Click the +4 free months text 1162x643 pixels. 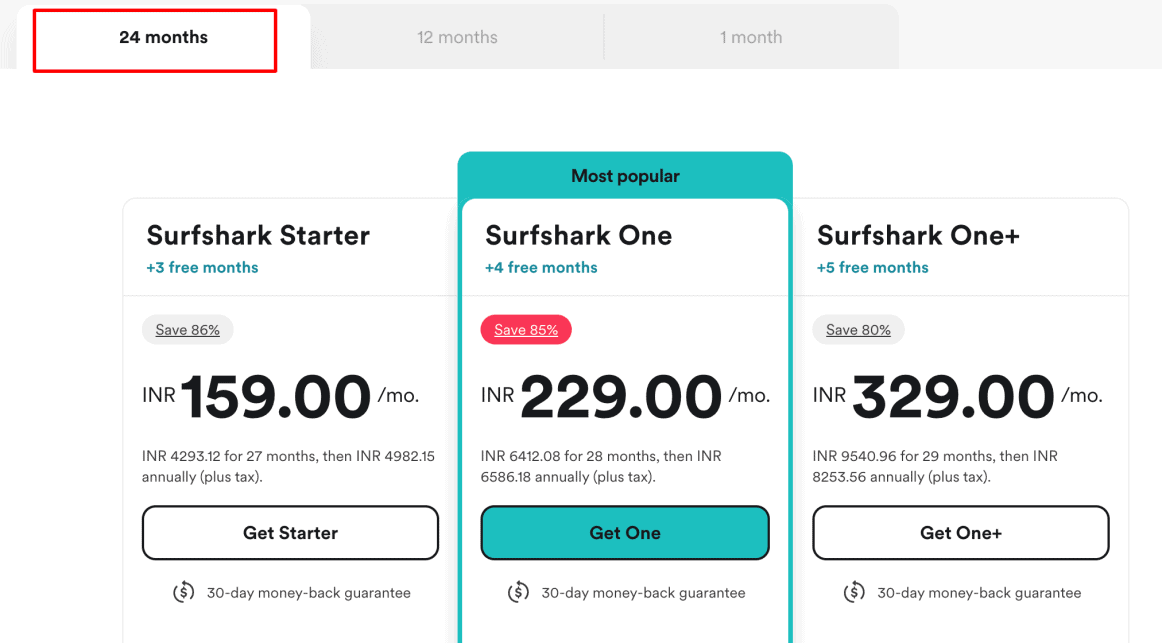(x=541, y=268)
